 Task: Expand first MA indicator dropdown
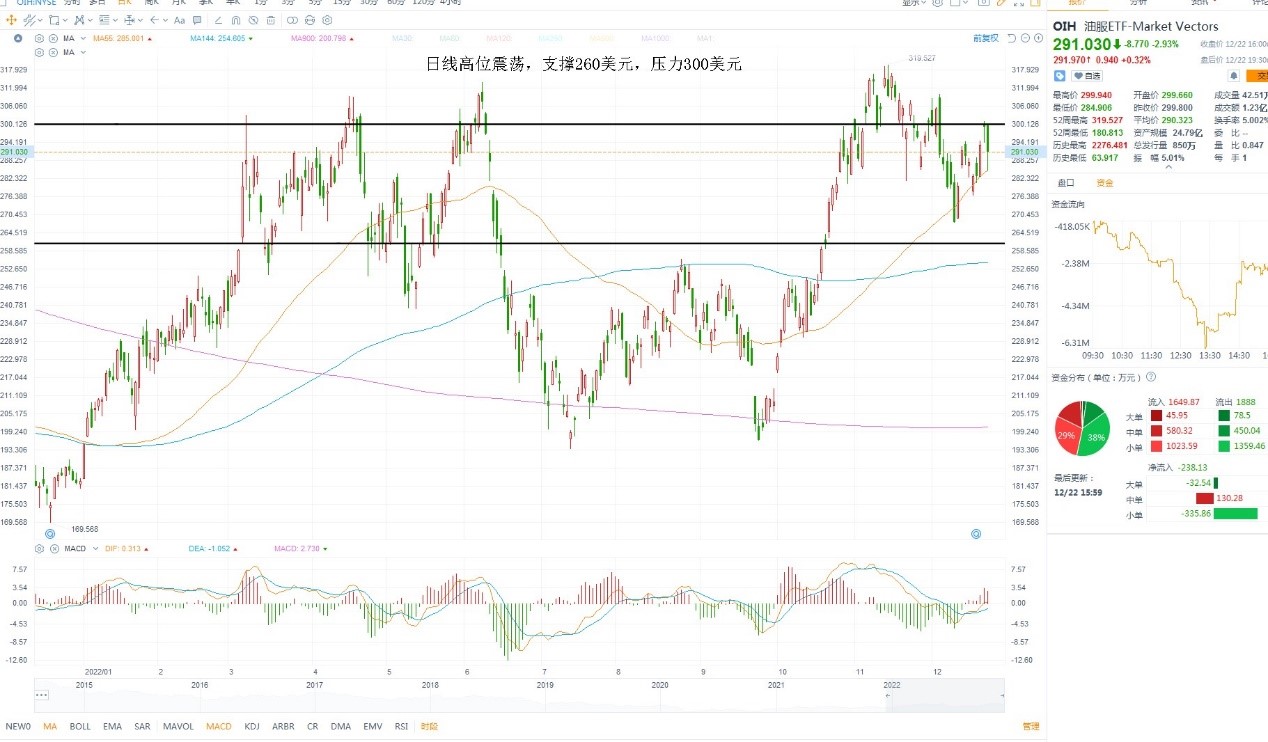[x=83, y=38]
